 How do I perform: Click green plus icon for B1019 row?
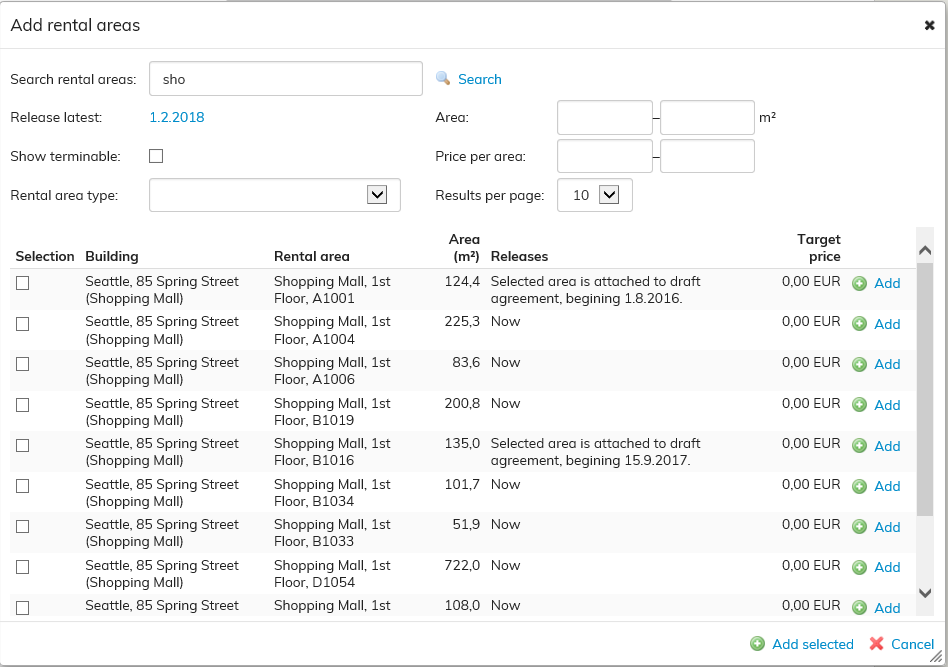click(859, 405)
